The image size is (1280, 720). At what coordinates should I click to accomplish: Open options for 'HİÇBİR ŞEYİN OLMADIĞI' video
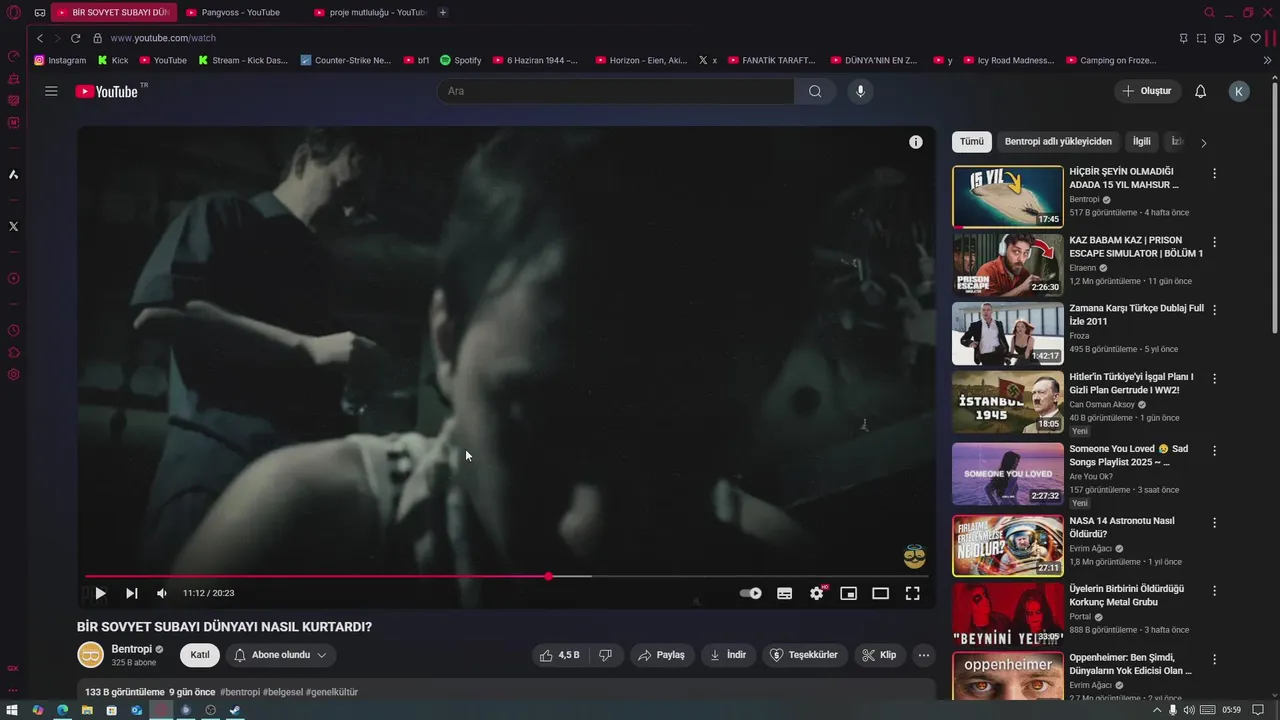(x=1214, y=173)
